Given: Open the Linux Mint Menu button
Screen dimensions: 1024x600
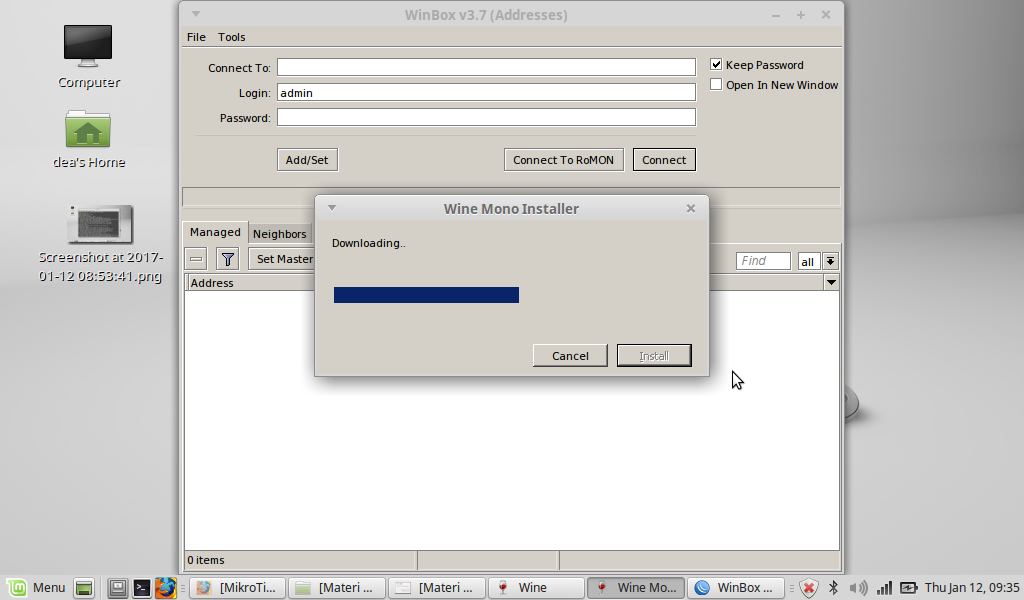Looking at the screenshot, I should (37, 588).
